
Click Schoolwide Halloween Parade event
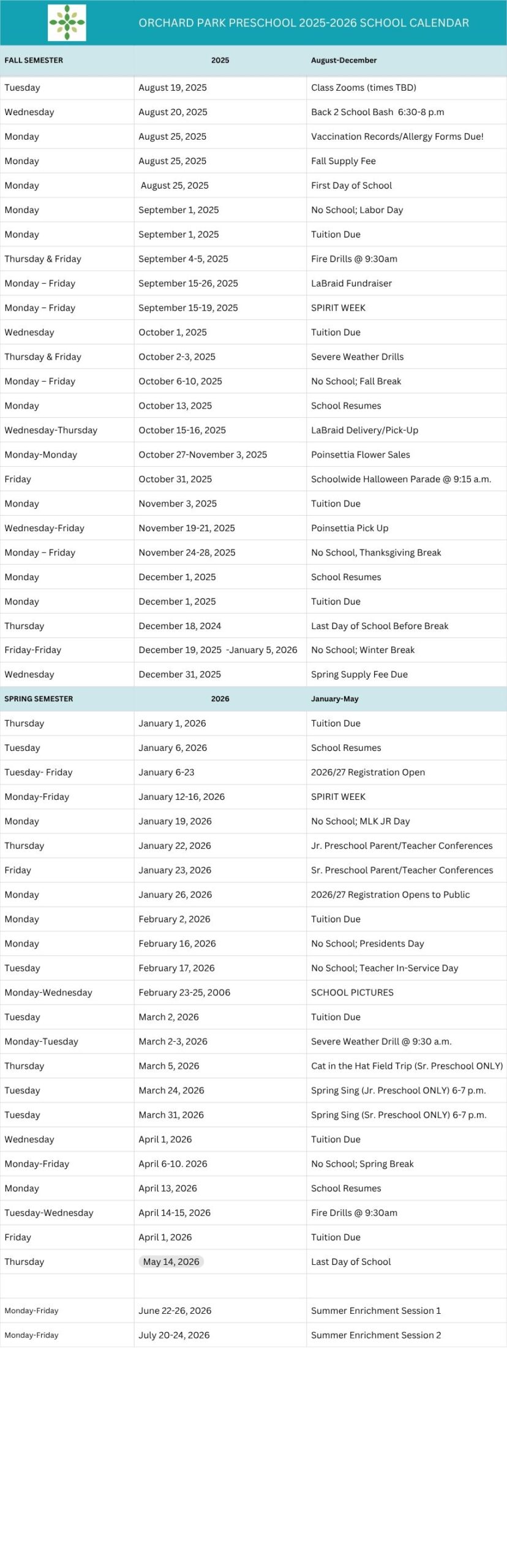click(400, 479)
